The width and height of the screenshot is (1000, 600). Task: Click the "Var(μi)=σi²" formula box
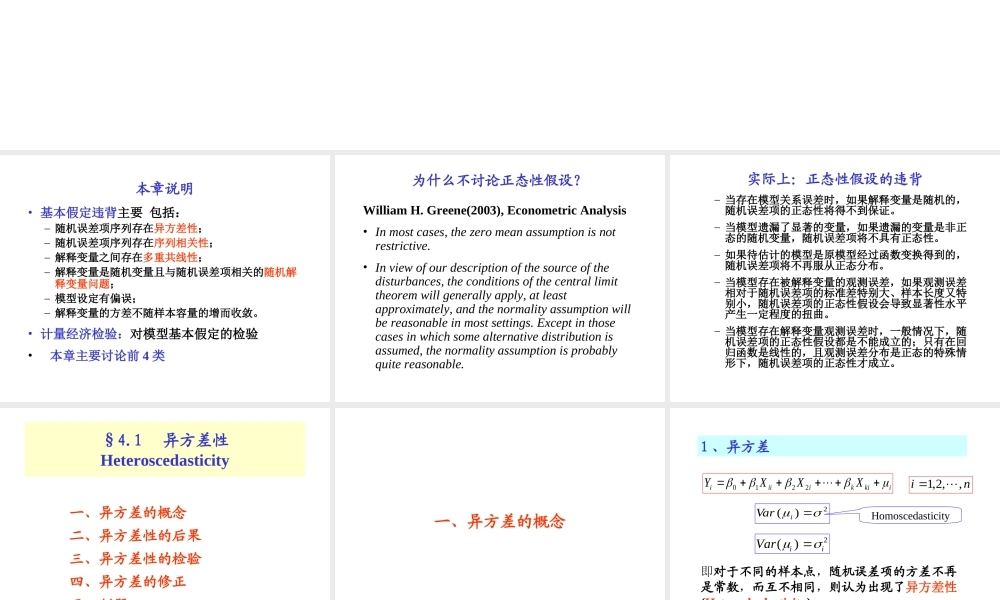click(793, 543)
